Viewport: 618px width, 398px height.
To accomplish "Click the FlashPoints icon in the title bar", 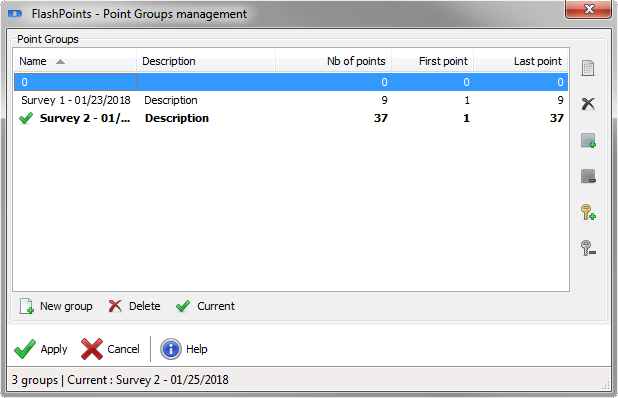I will tap(15, 14).
